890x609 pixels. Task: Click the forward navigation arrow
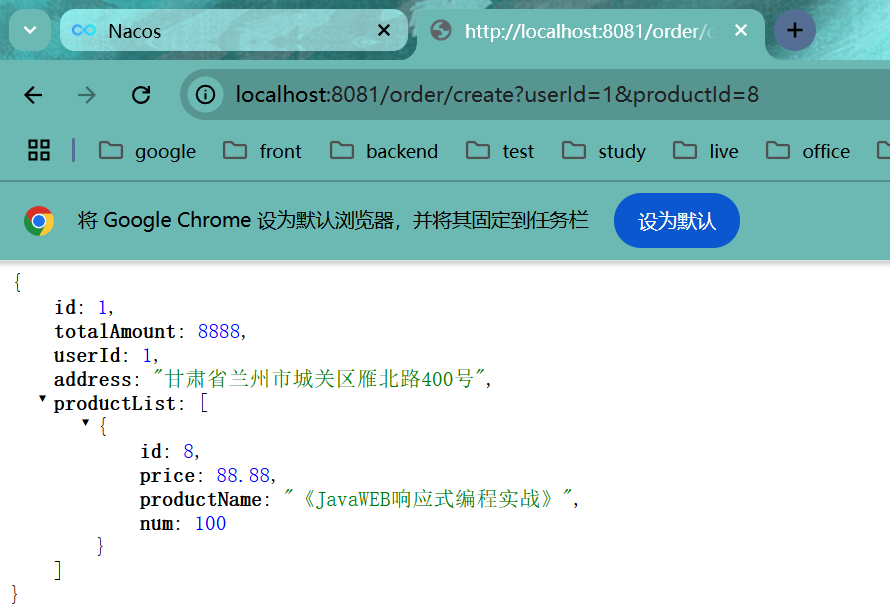click(x=86, y=94)
